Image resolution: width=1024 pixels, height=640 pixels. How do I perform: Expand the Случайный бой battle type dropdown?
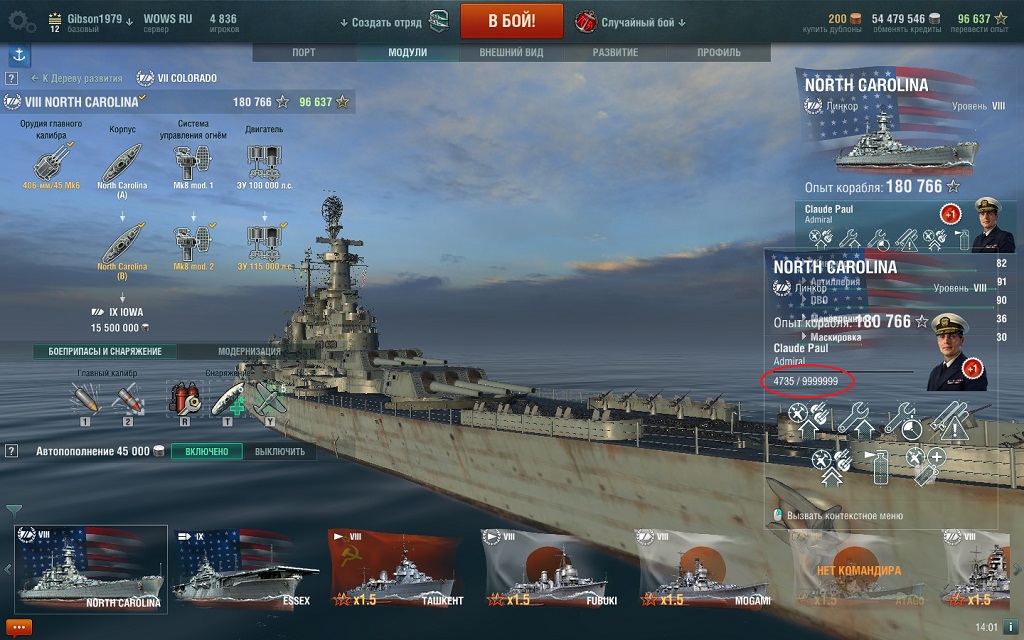631,22
